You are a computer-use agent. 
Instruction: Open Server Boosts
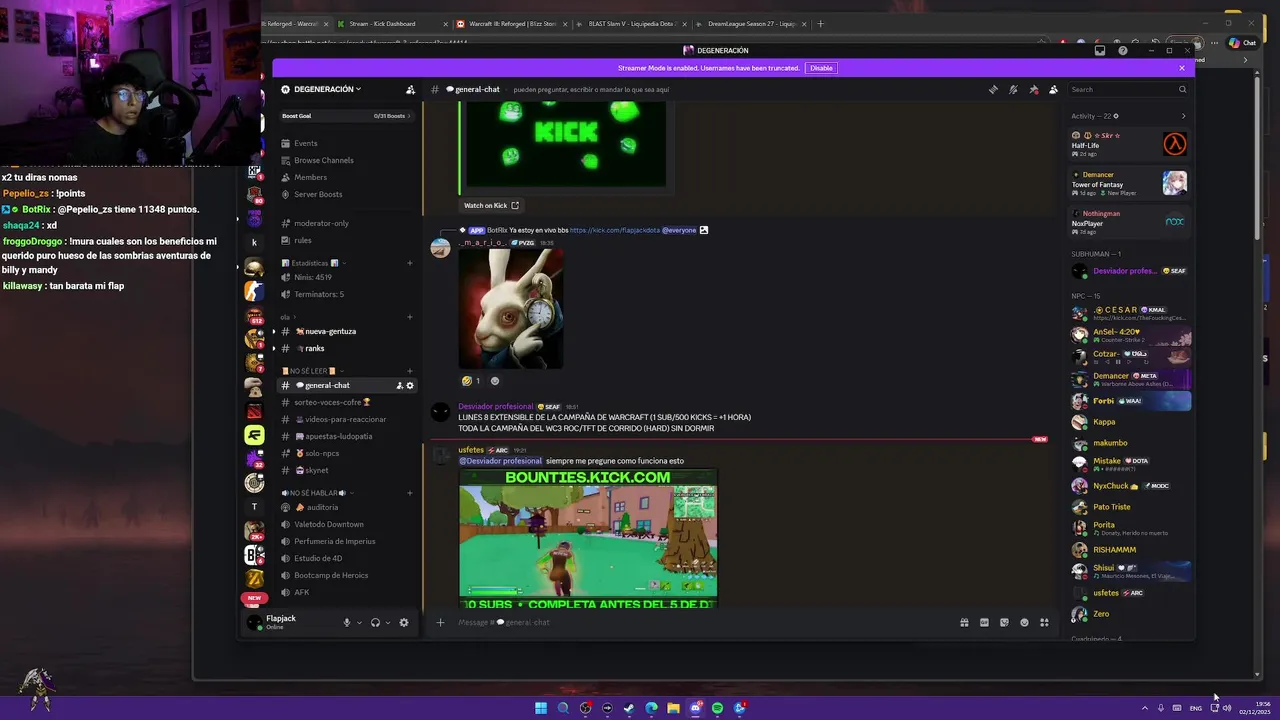click(x=346, y=194)
